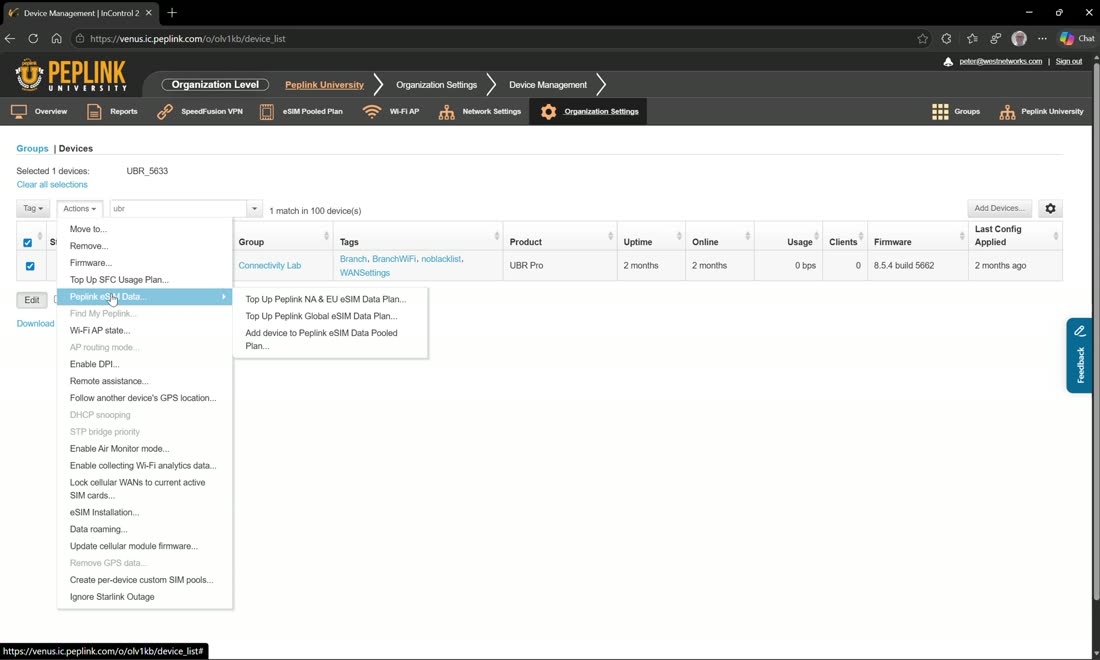Collapse the Actions dropdown
The image size is (1100, 660).
[x=79, y=208]
